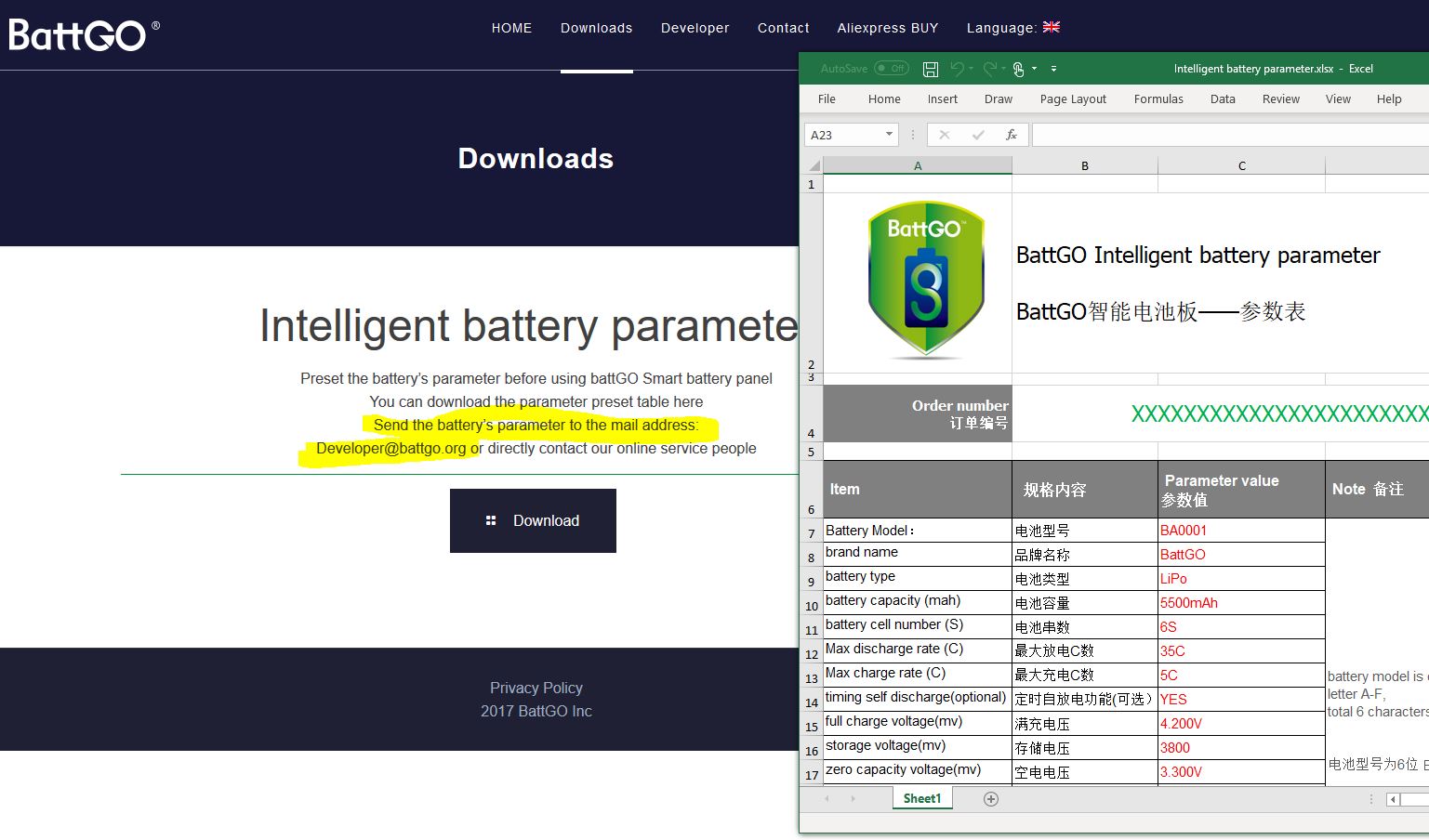
Task: Click the BattGO logo on the website
Action: [84, 34]
